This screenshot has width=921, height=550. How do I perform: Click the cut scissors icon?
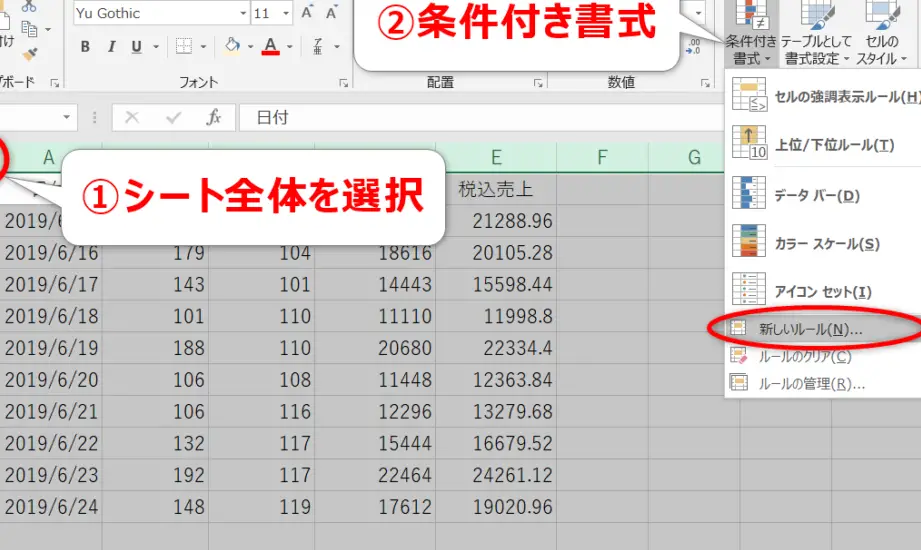(28, 6)
